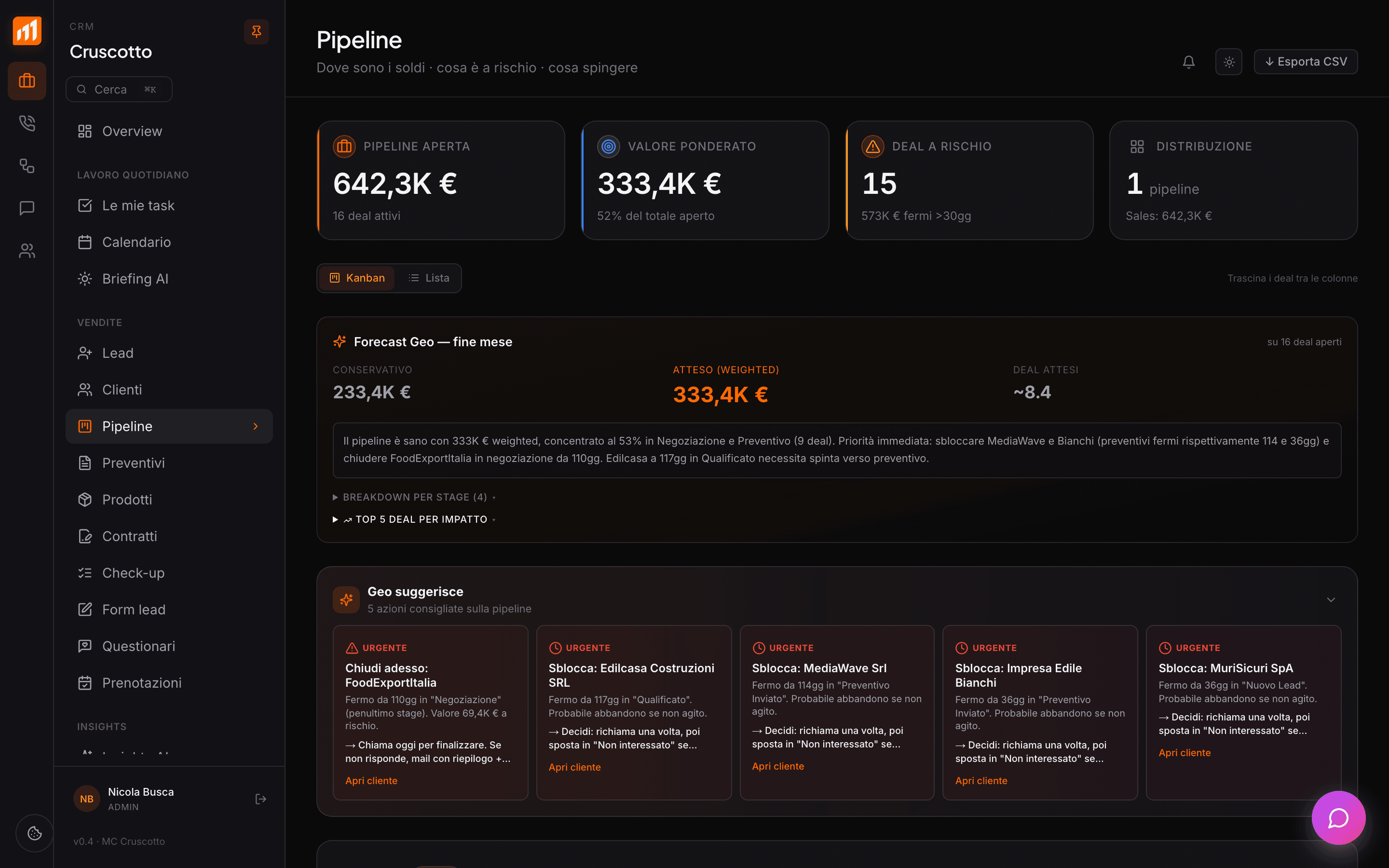
Task: Click 'Sales: 642,3K €' distribution text
Action: 1169,217
